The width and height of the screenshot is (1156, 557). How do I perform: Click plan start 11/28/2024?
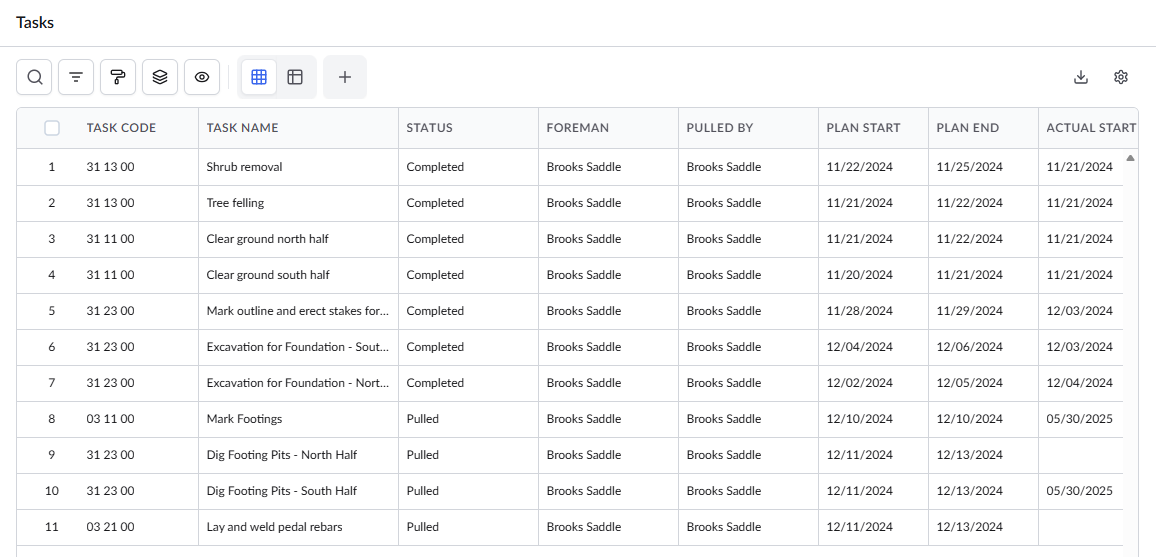(x=860, y=311)
